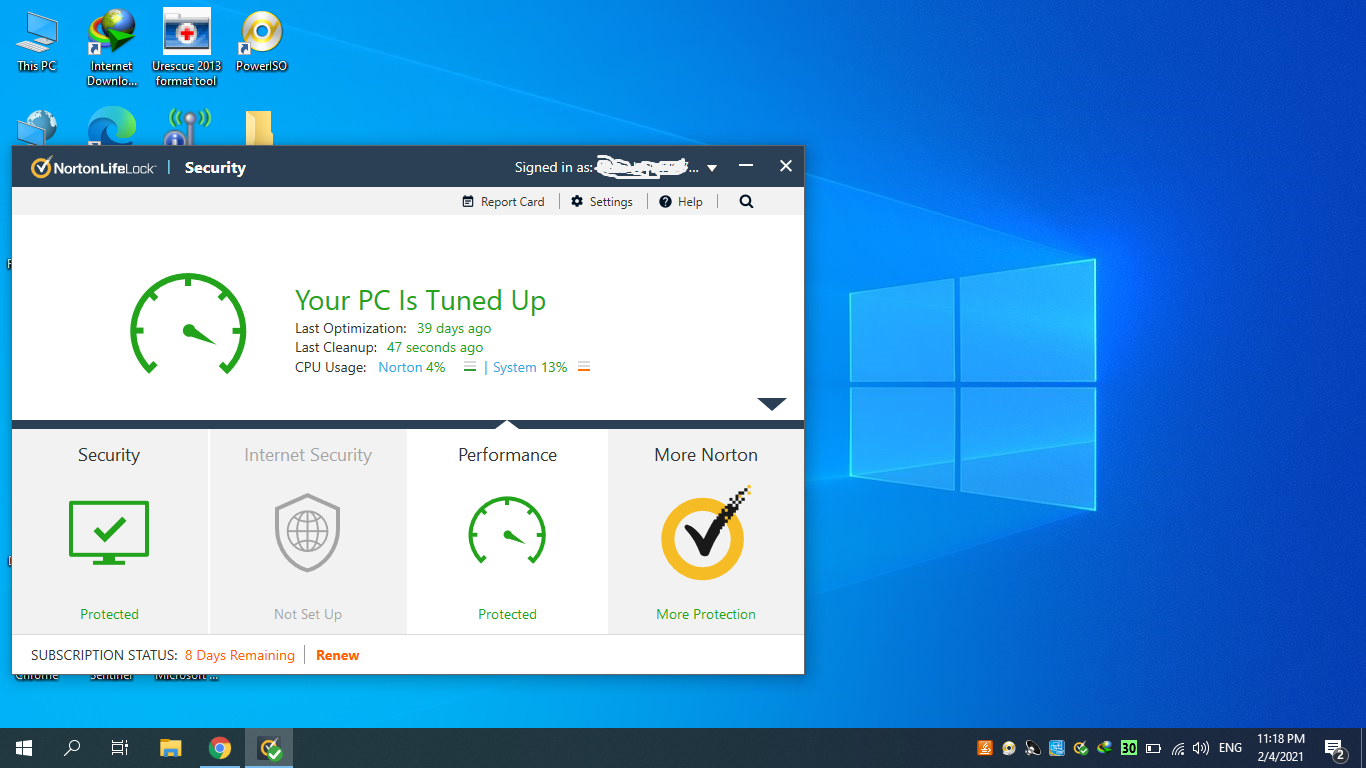
Task: Open the Help menu
Action: (681, 202)
